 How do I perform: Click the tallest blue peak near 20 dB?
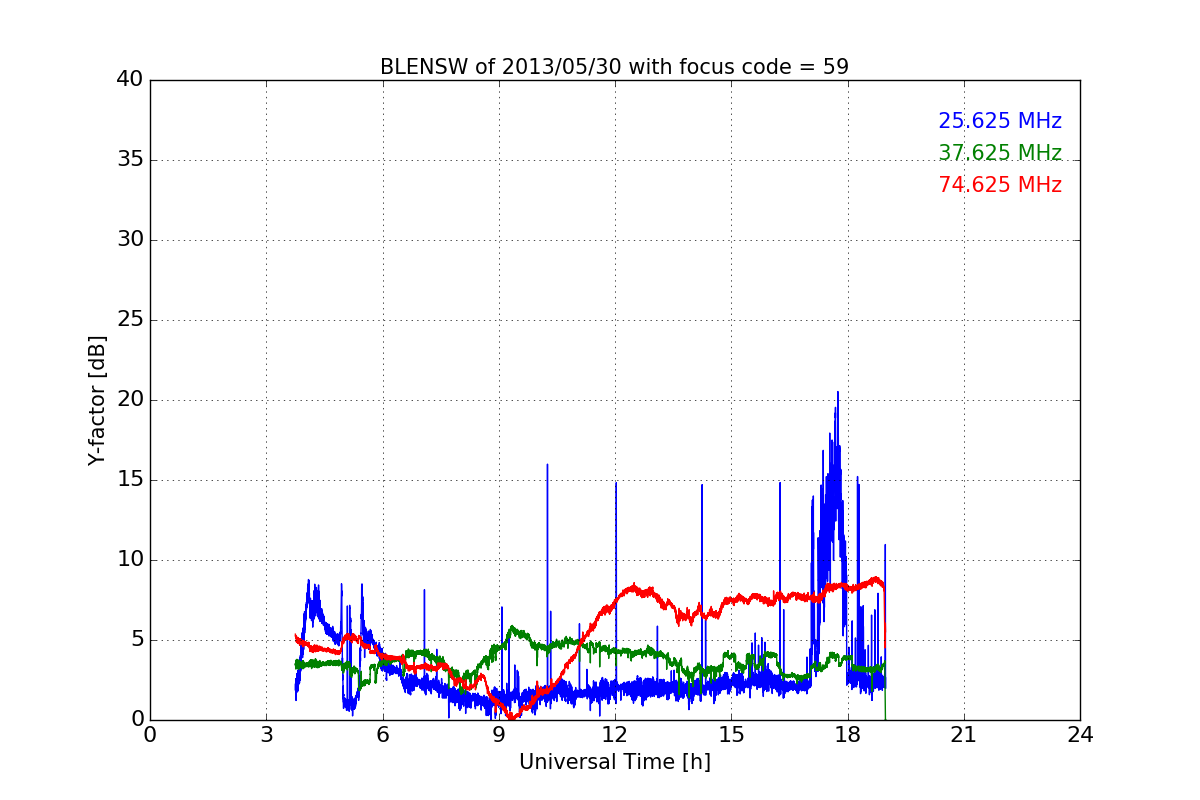coord(838,393)
